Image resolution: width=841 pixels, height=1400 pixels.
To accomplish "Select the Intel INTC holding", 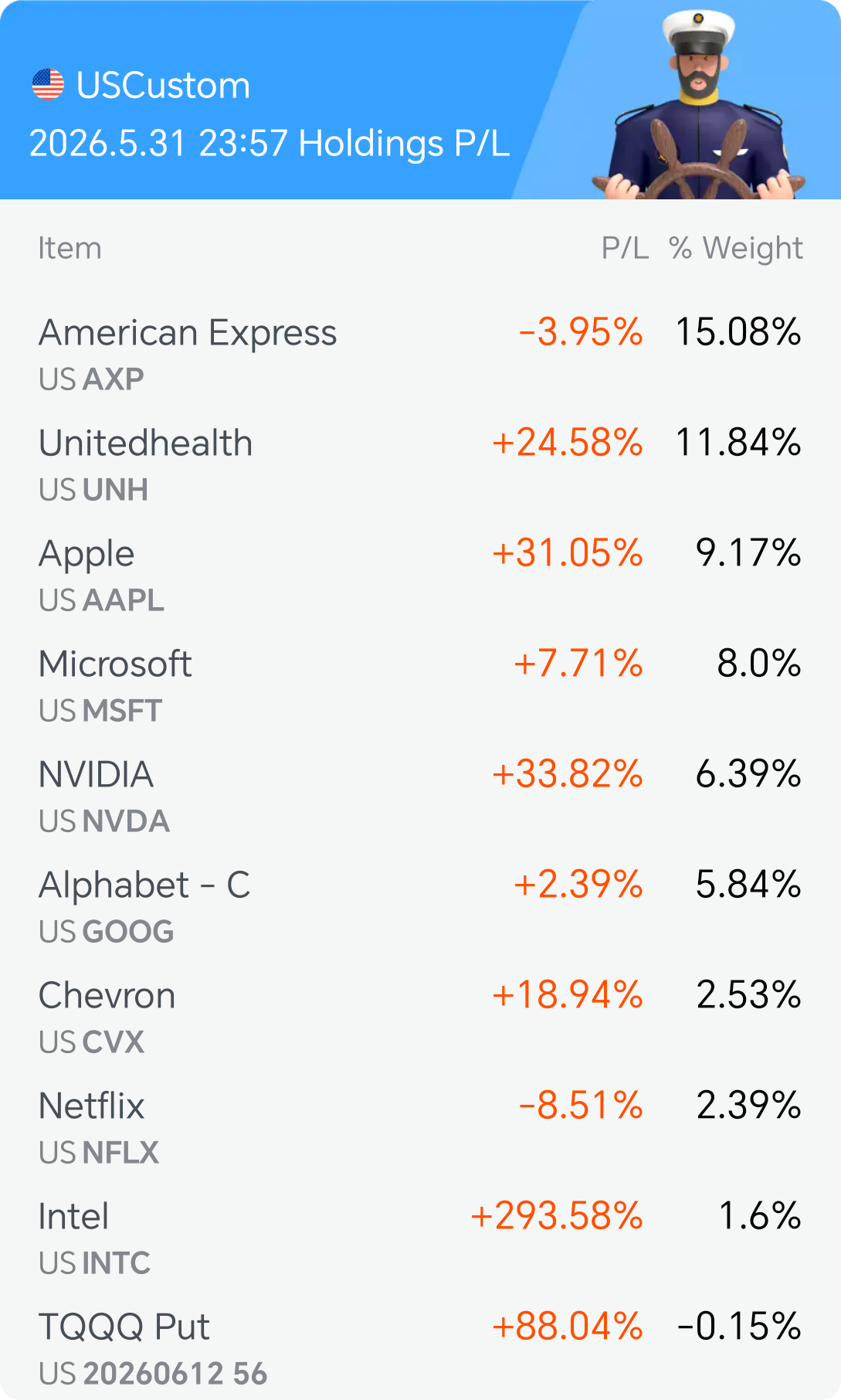I will pyautogui.click(x=420, y=1239).
